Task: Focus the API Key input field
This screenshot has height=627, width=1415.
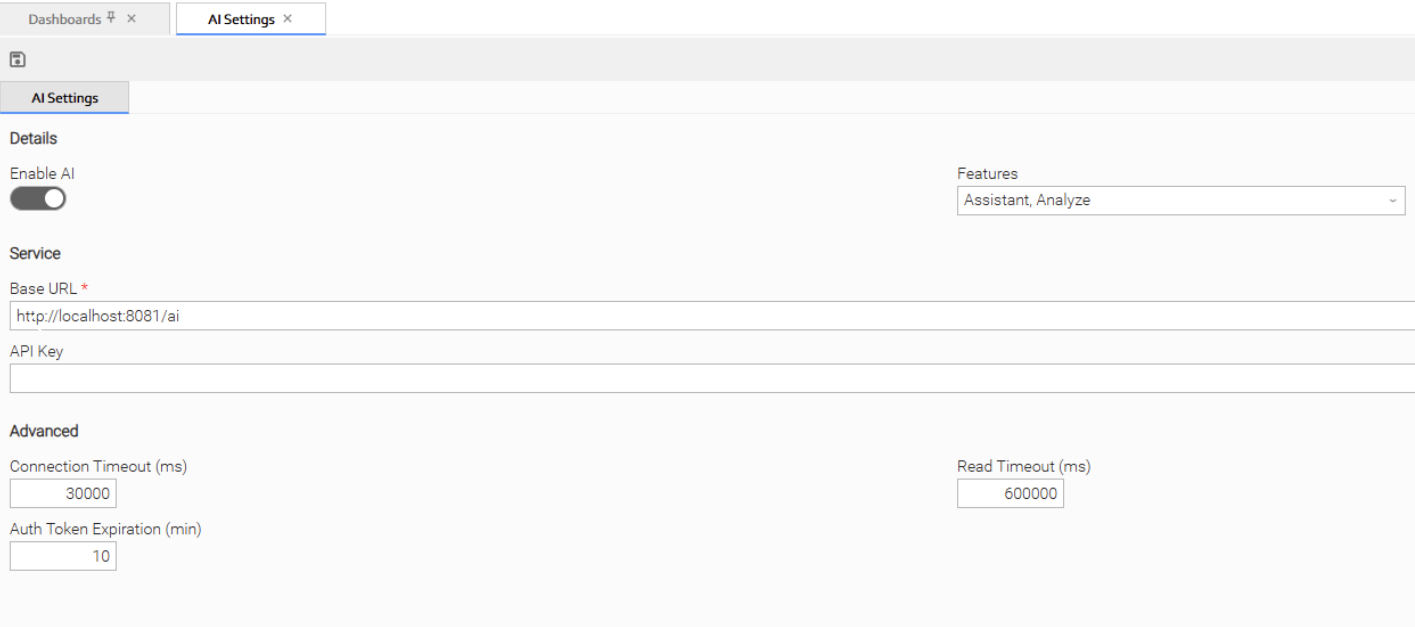Action: 700,379
